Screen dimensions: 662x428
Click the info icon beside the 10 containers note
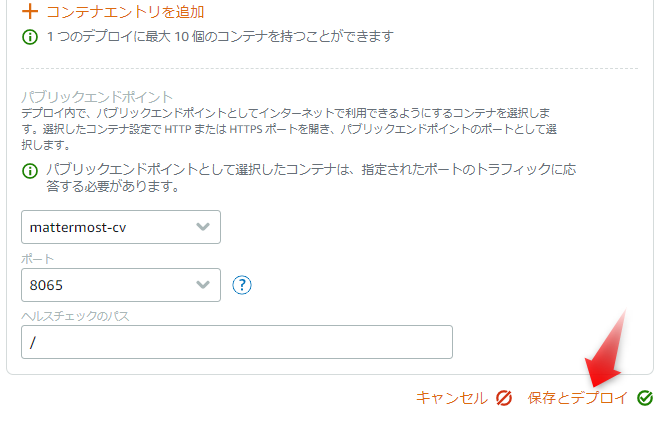click(x=29, y=37)
